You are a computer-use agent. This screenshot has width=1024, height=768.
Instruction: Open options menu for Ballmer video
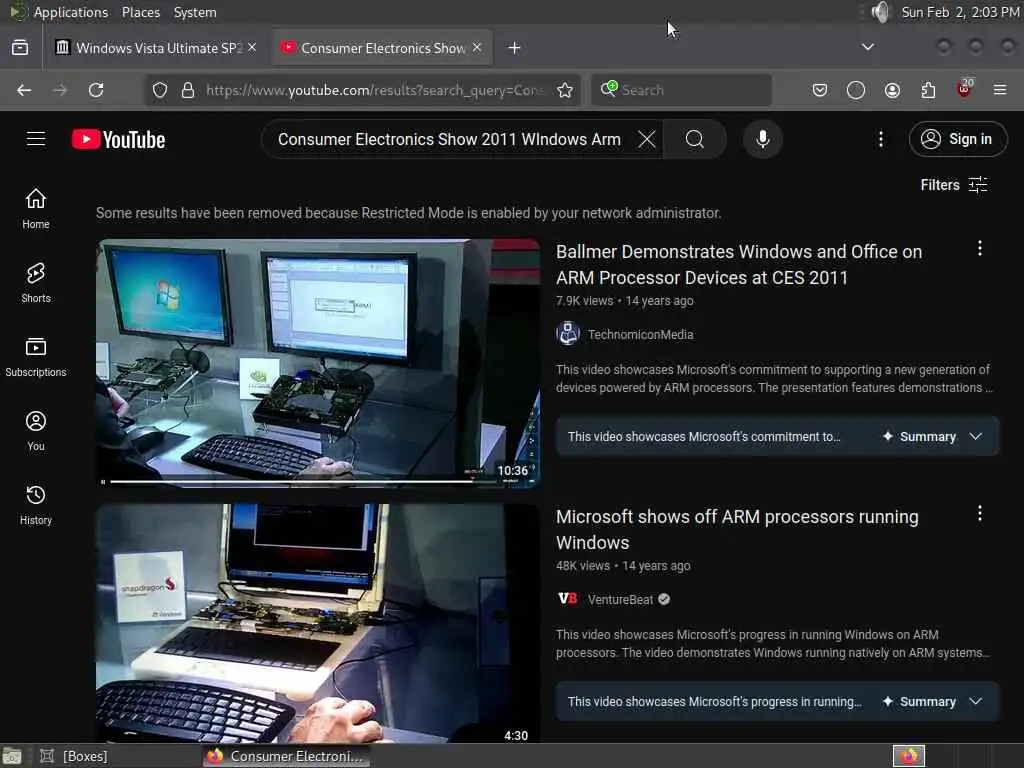pos(980,248)
